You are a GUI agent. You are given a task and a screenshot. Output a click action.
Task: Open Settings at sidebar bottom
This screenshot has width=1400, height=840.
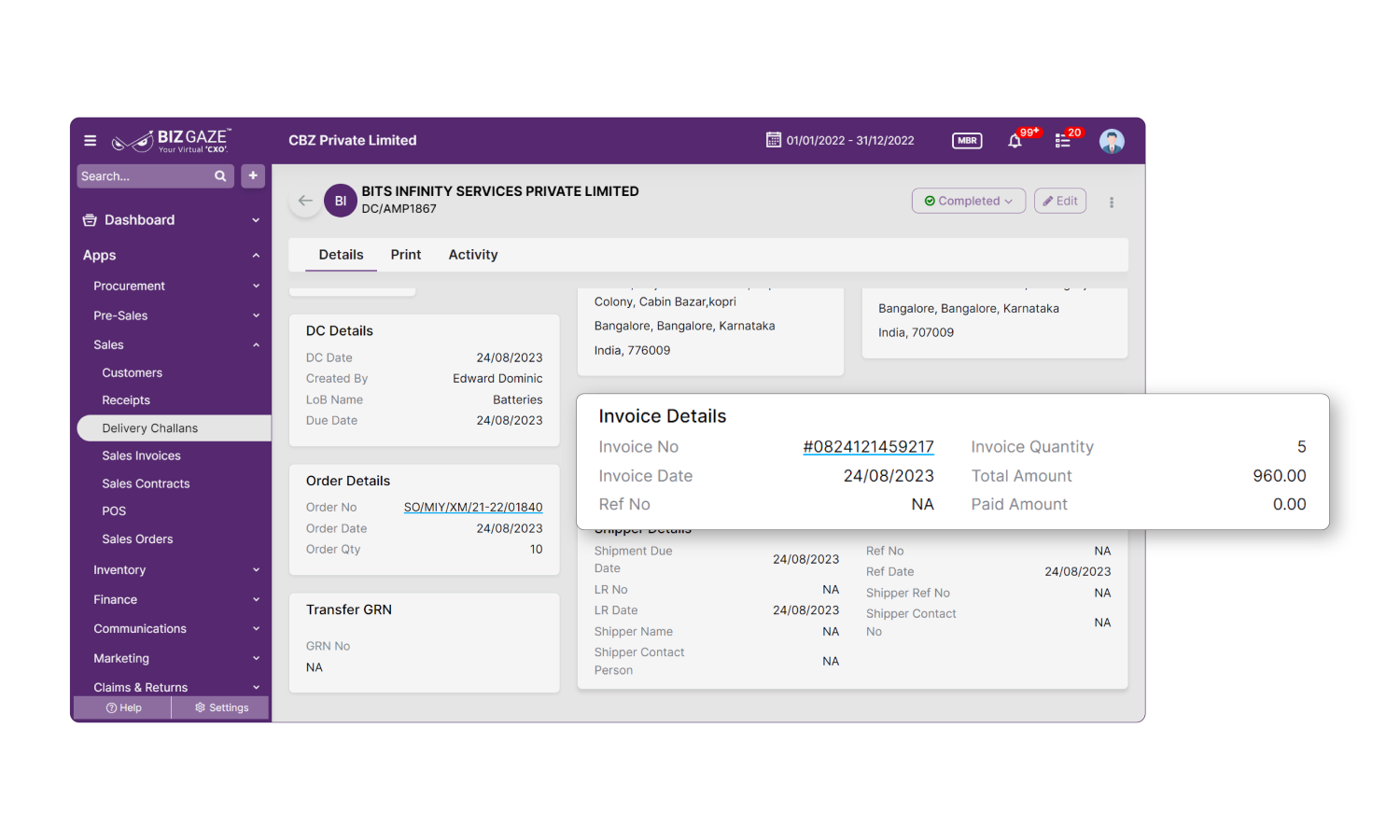pyautogui.click(x=222, y=708)
